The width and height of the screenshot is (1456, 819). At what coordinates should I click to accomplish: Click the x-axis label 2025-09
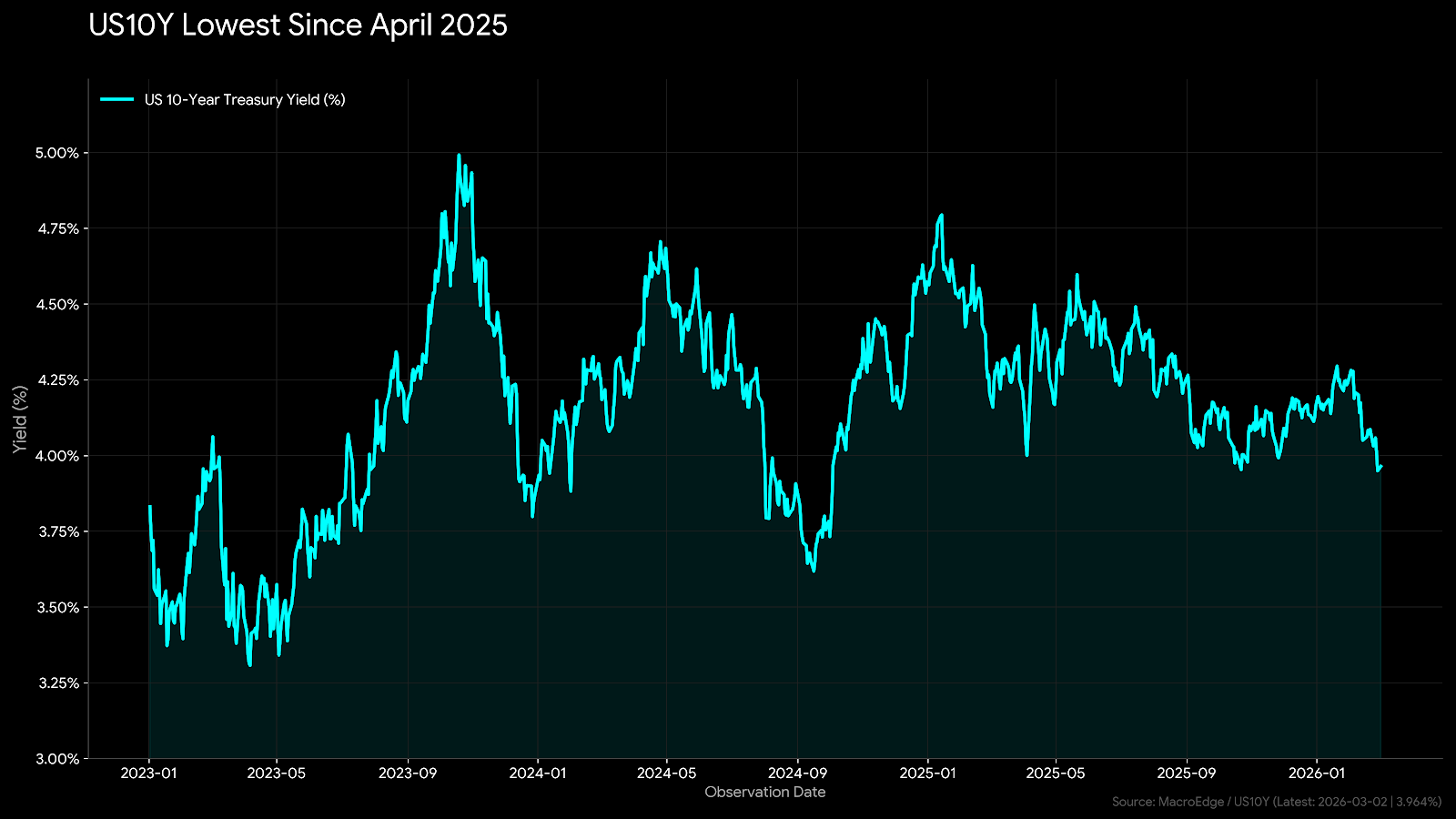pos(1187,773)
